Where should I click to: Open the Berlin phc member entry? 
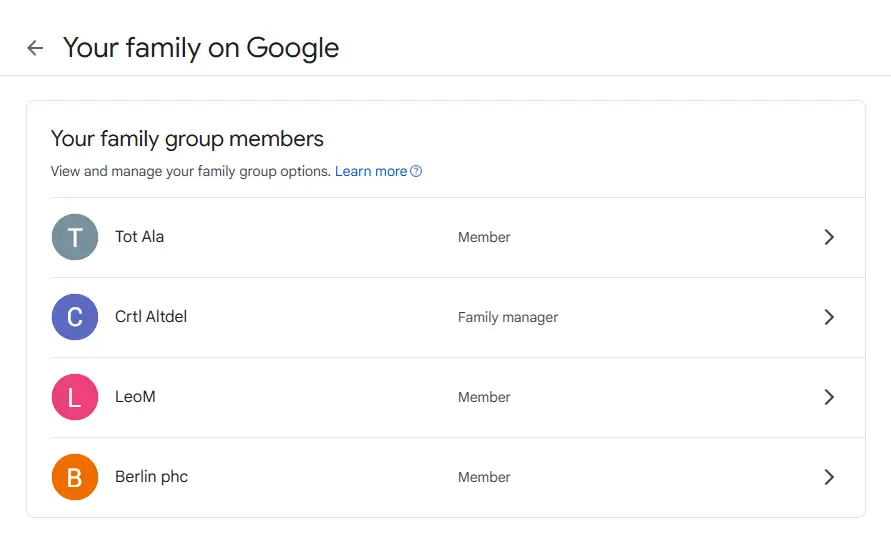tap(457, 477)
